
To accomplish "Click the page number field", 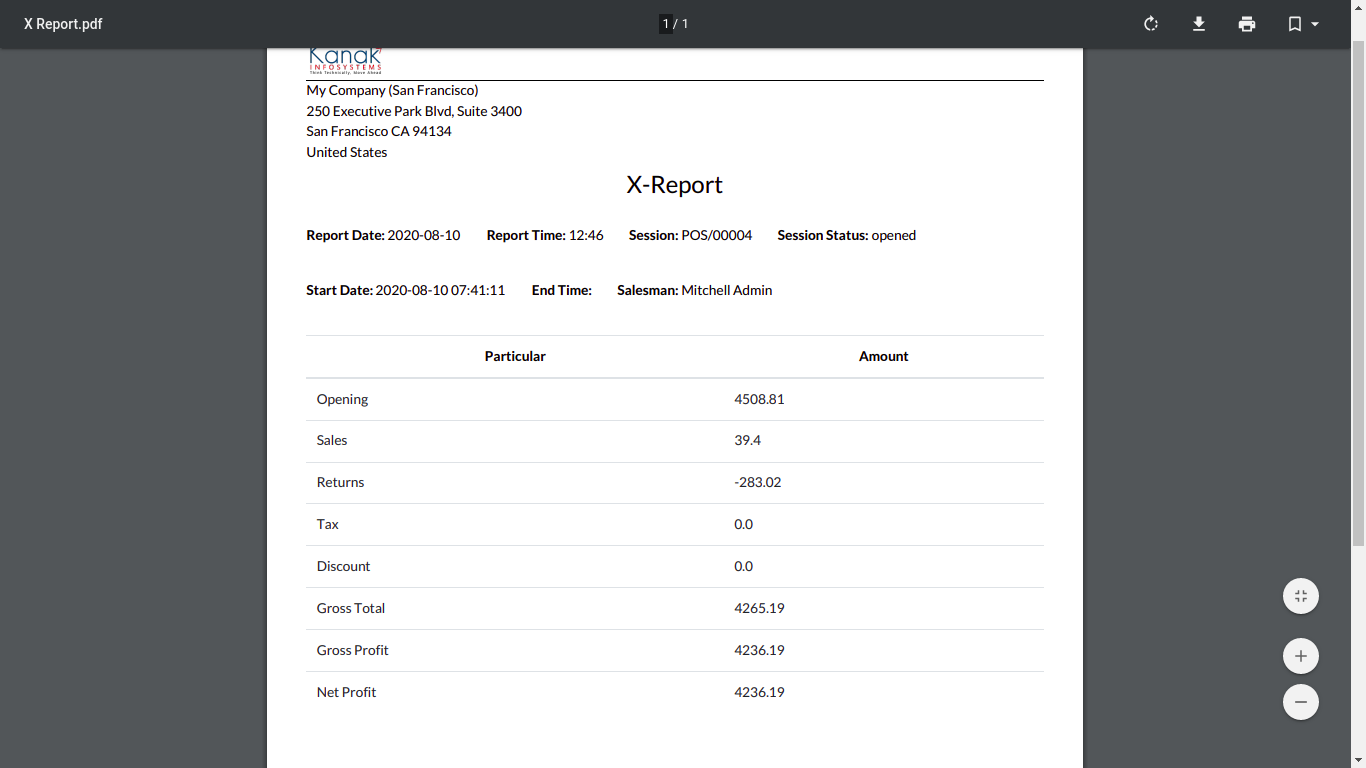I will pos(666,24).
